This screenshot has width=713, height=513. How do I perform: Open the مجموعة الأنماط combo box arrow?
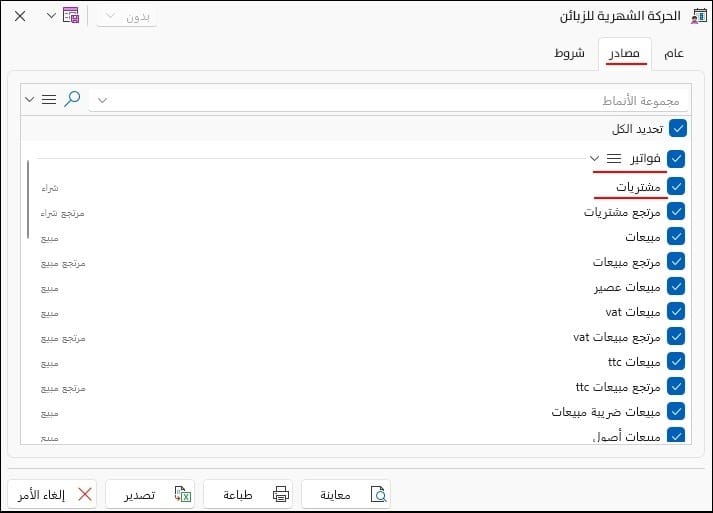tap(102, 100)
